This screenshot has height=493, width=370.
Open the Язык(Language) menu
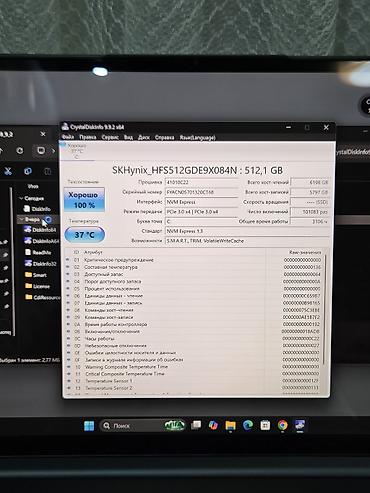[x=197, y=137]
